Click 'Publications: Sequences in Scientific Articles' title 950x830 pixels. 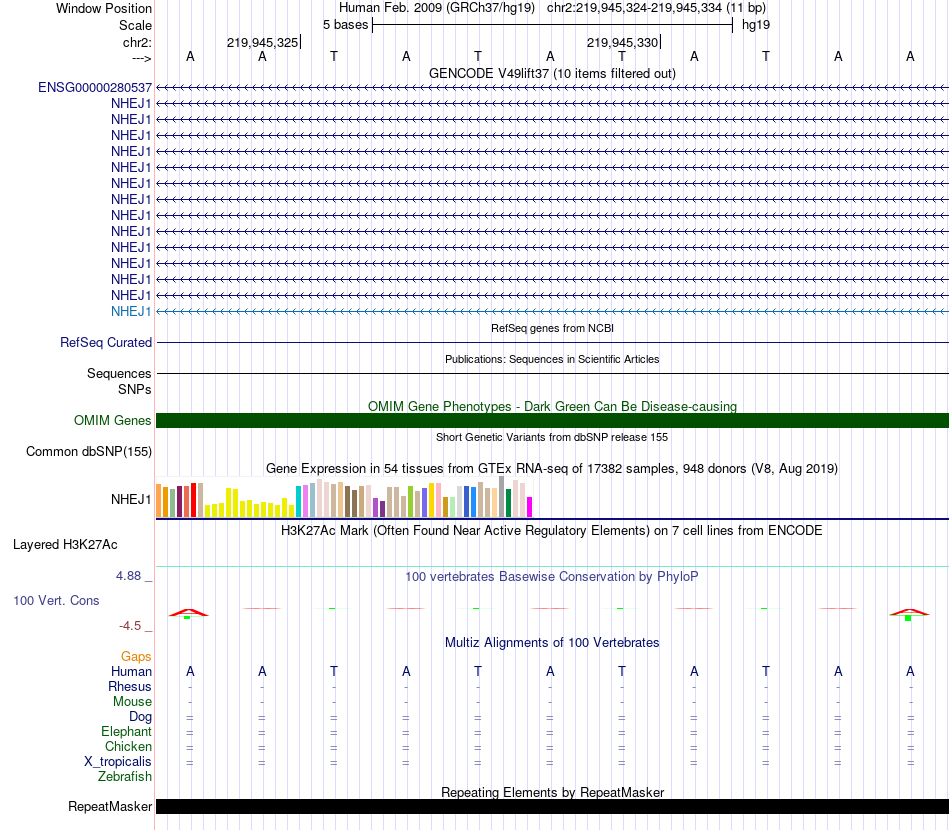[552, 359]
